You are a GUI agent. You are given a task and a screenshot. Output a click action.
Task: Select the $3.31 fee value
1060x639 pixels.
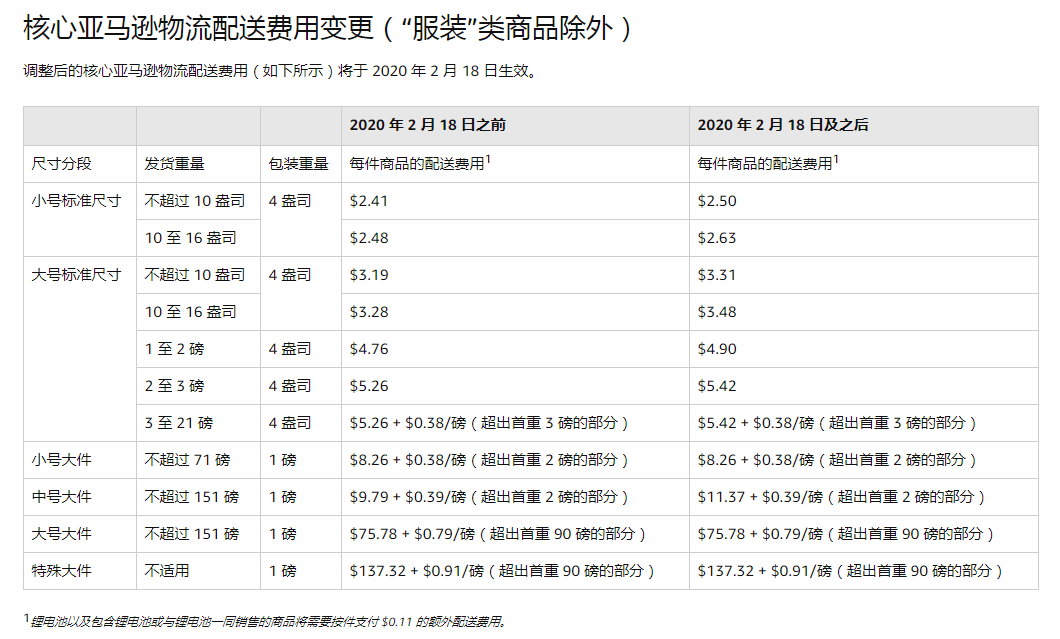[717, 275]
